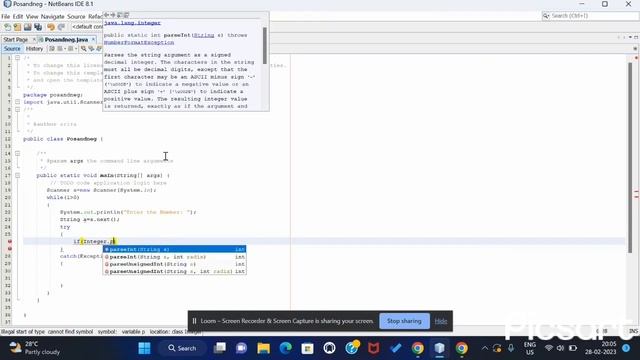Switch to History view
The height and width of the screenshot is (360, 640).
[34, 49]
